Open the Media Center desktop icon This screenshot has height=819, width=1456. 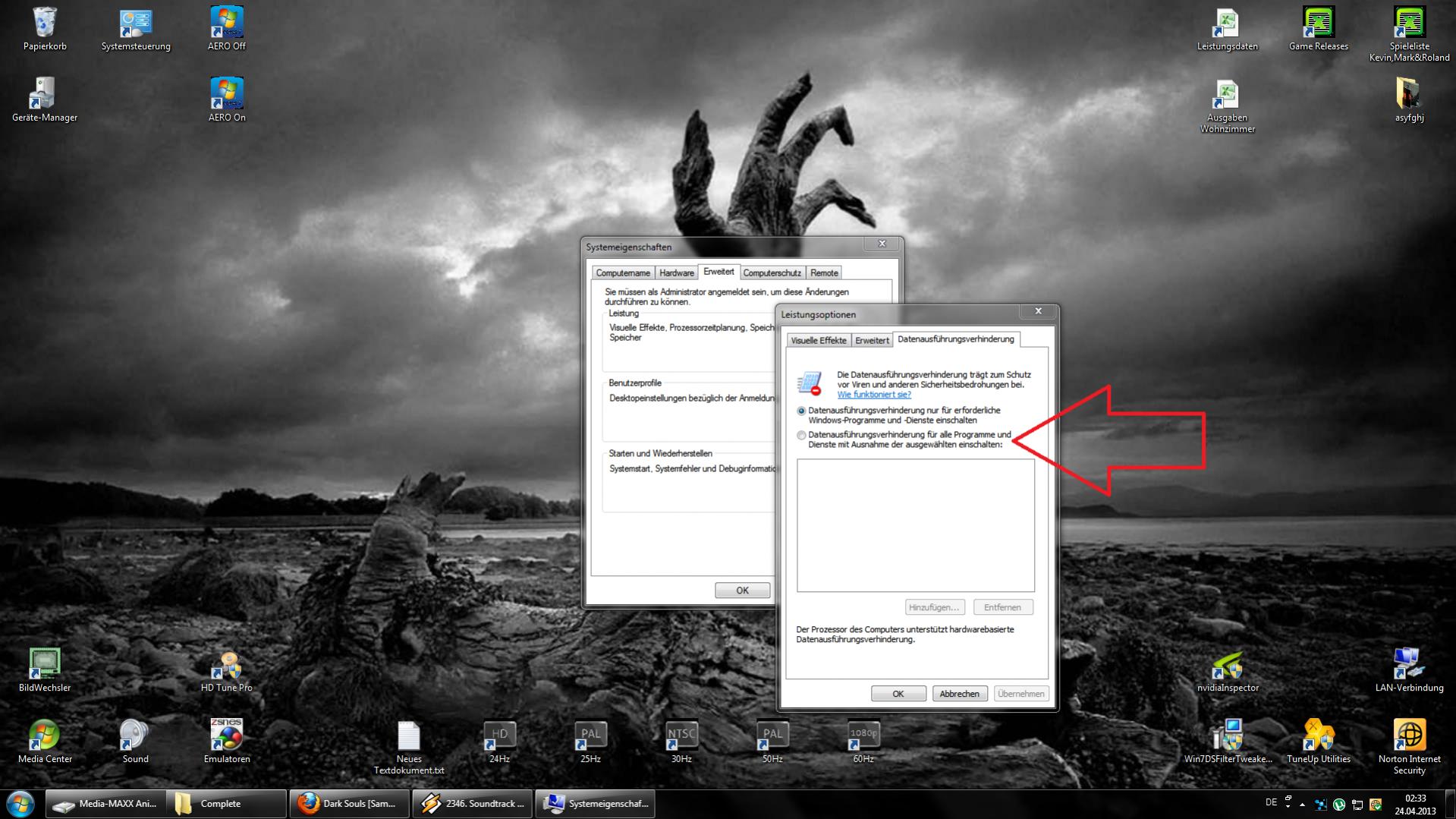pos(45,742)
